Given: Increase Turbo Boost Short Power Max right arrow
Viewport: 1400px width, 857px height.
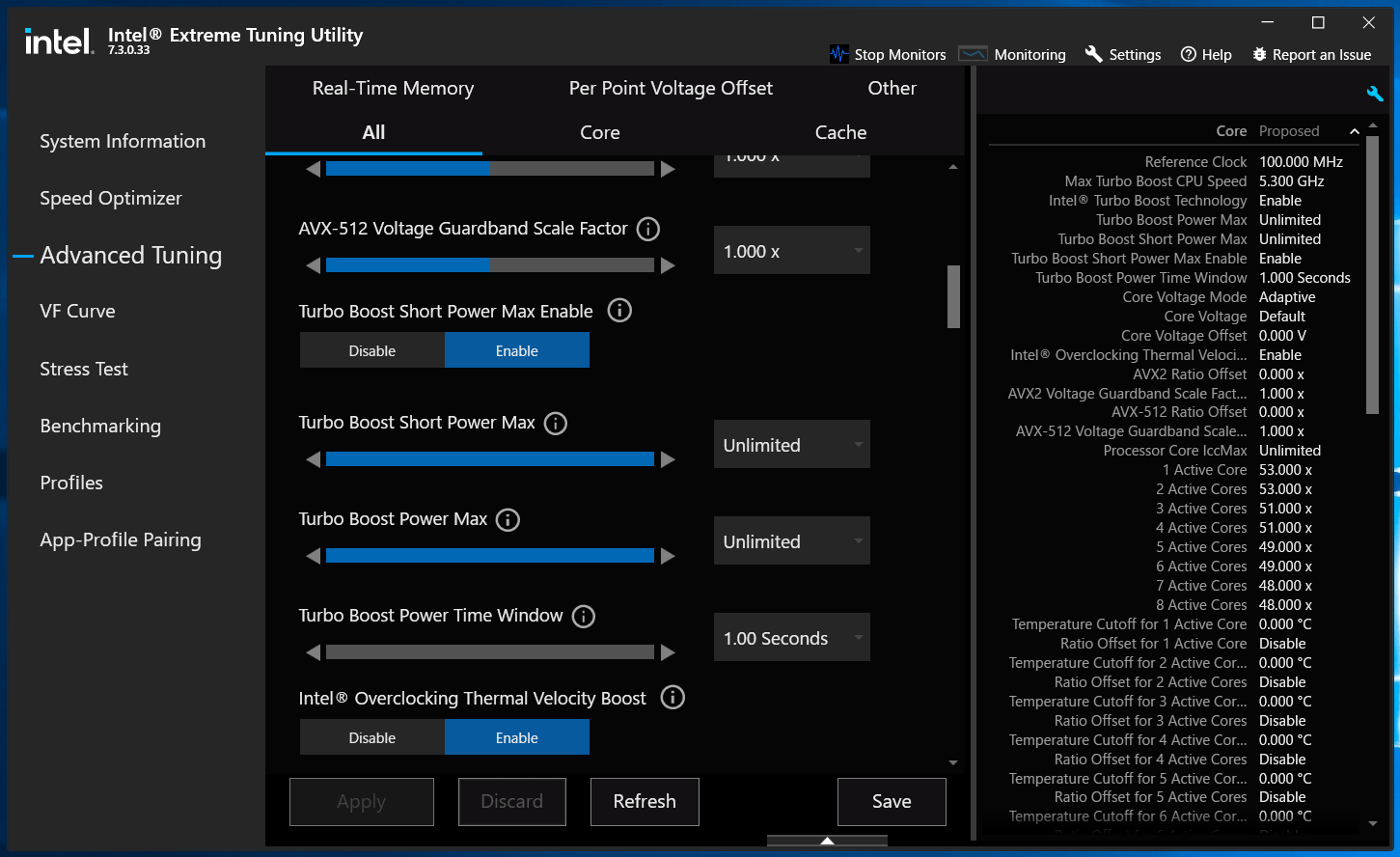Looking at the screenshot, I should pos(668,459).
